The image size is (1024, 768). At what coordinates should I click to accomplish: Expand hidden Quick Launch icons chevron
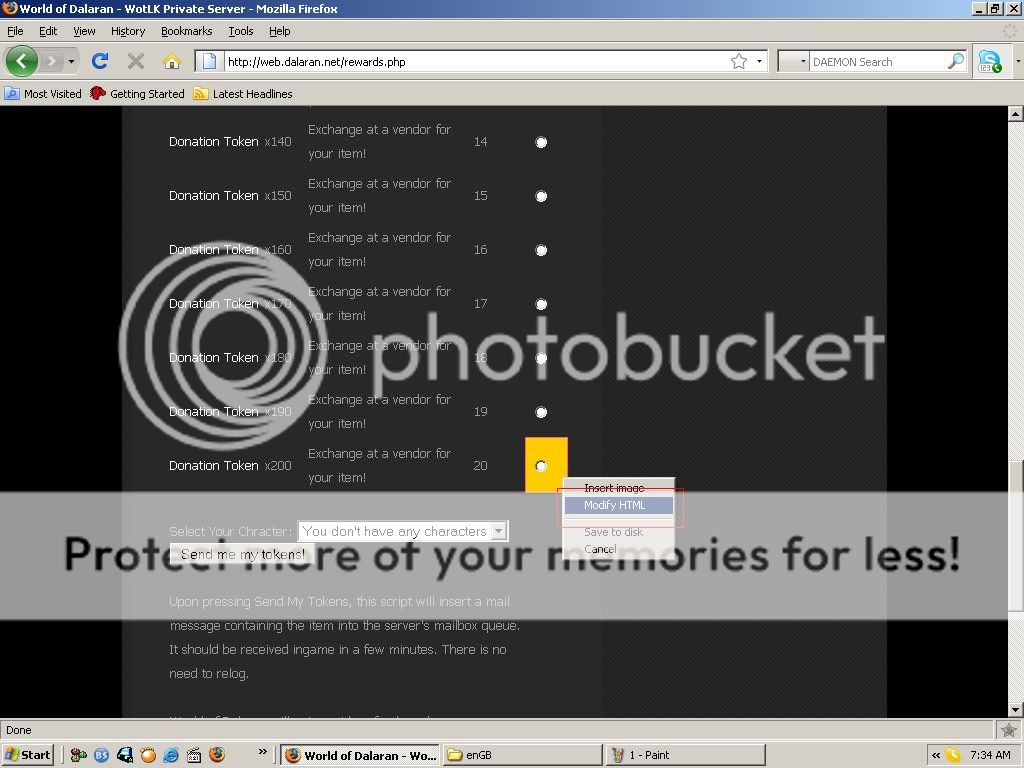point(262,752)
